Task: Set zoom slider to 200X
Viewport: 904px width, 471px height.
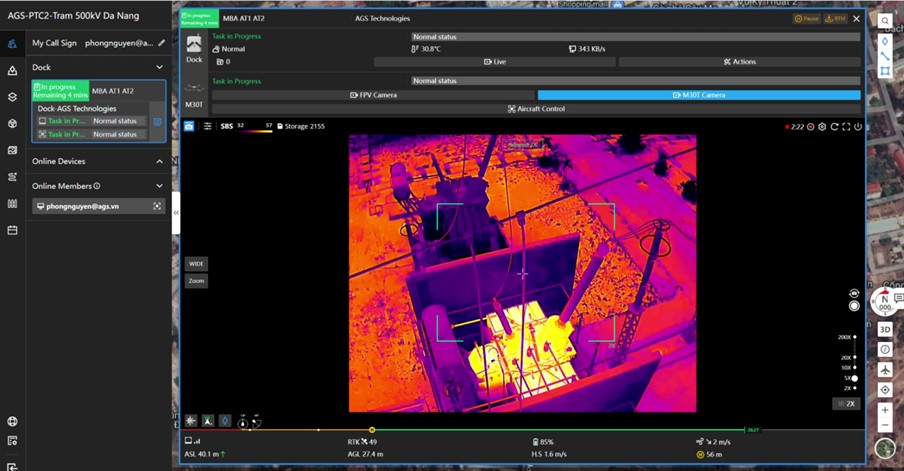Action: [854, 337]
